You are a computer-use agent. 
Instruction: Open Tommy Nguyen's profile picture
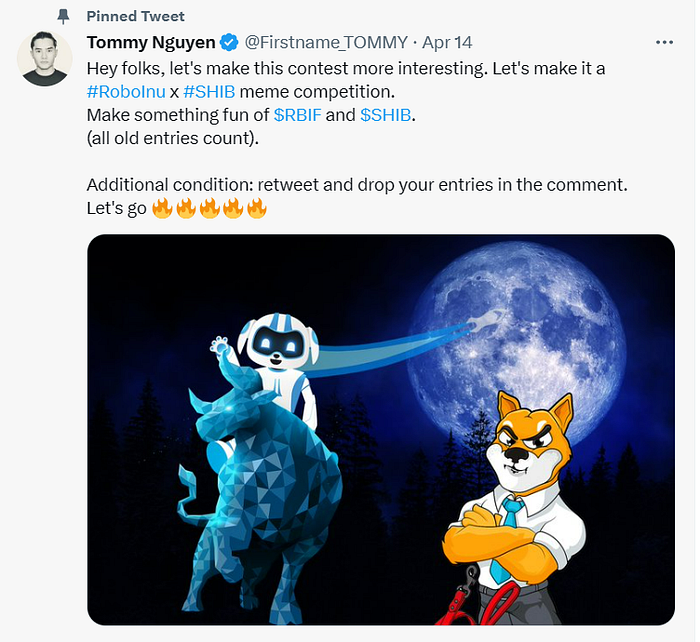pos(45,58)
